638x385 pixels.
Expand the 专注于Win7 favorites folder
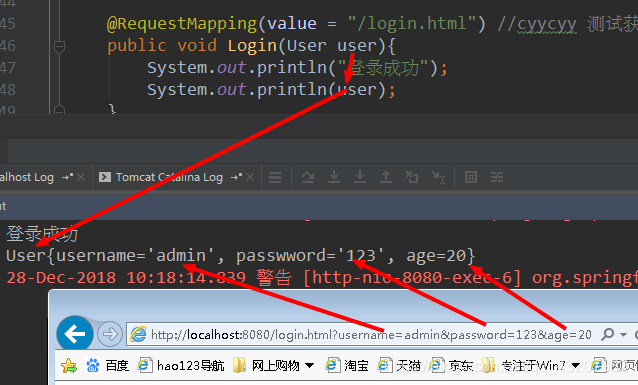coord(531,365)
